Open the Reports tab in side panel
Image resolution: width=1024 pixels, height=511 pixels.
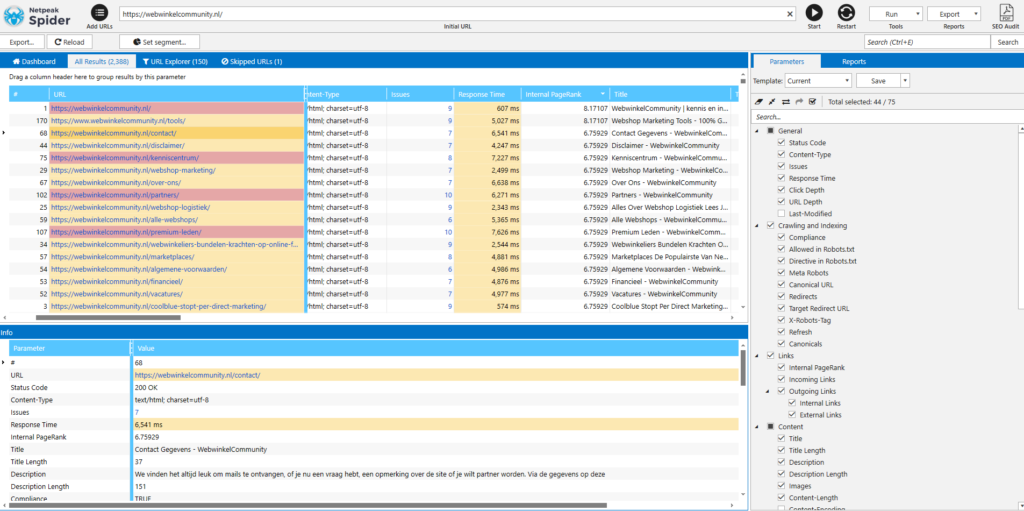853,62
